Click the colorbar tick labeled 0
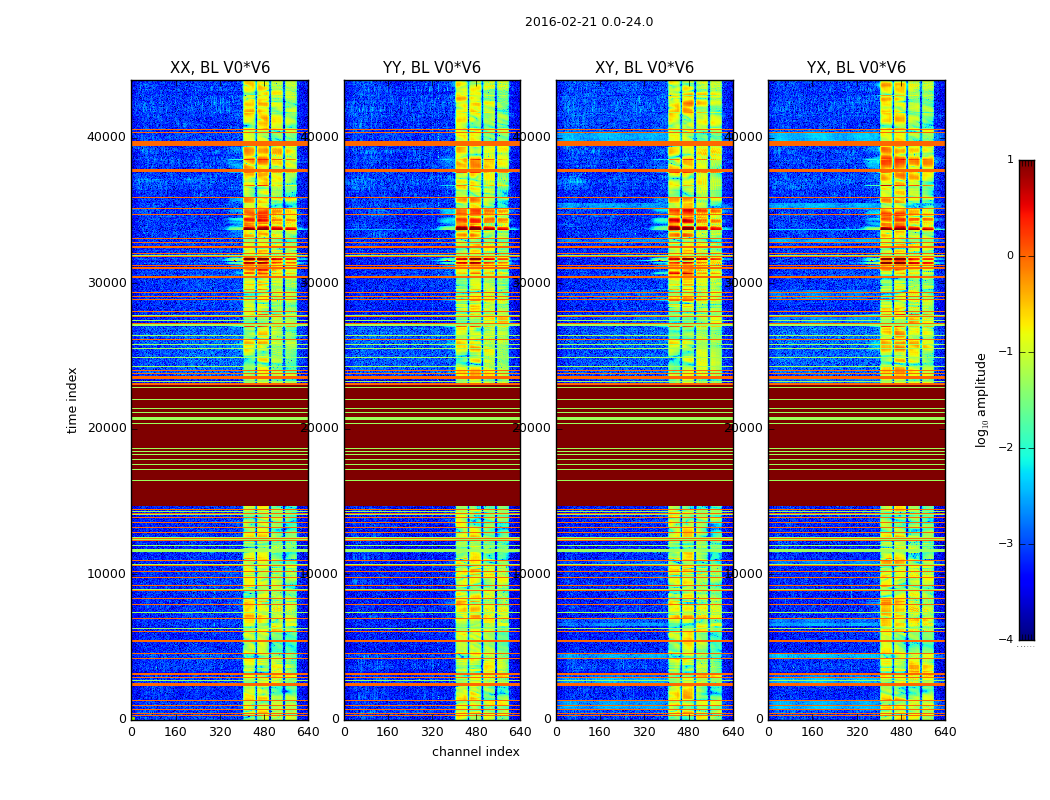This screenshot has height=800, width=1050. point(1010,256)
